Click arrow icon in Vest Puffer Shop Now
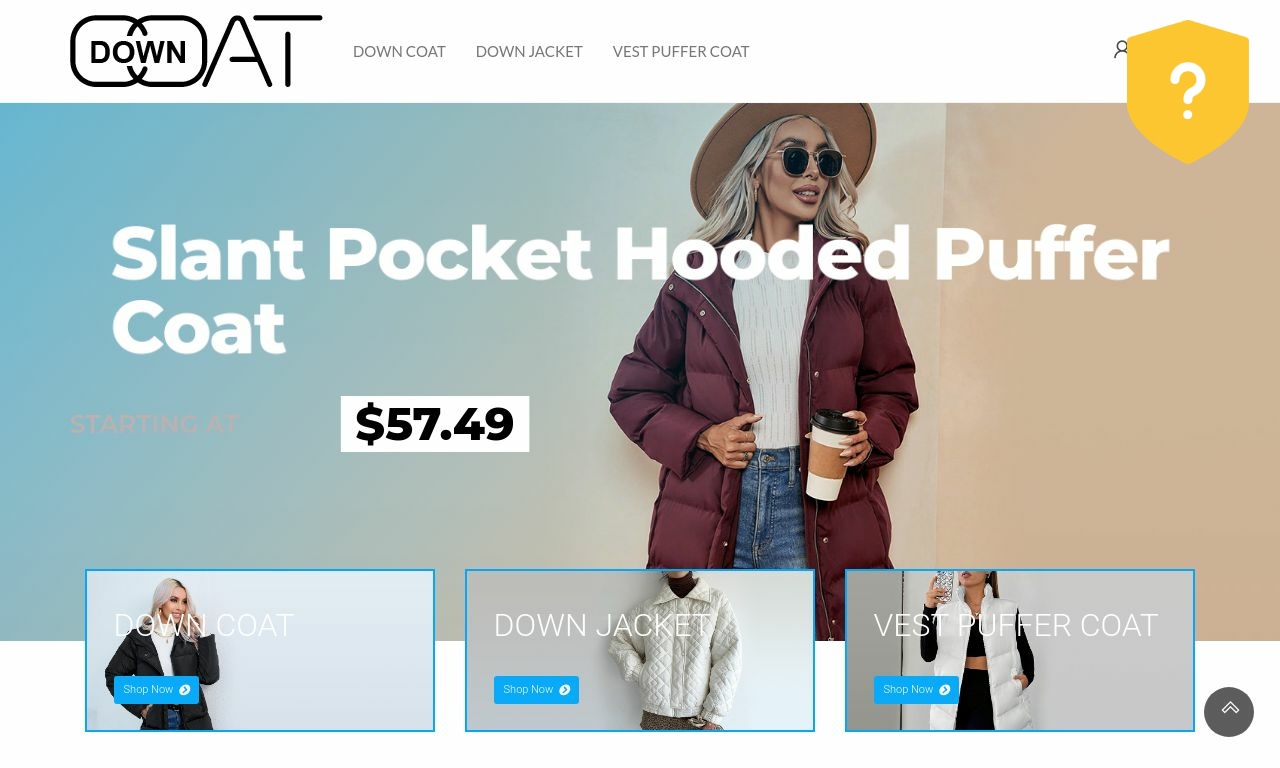 [x=944, y=690]
